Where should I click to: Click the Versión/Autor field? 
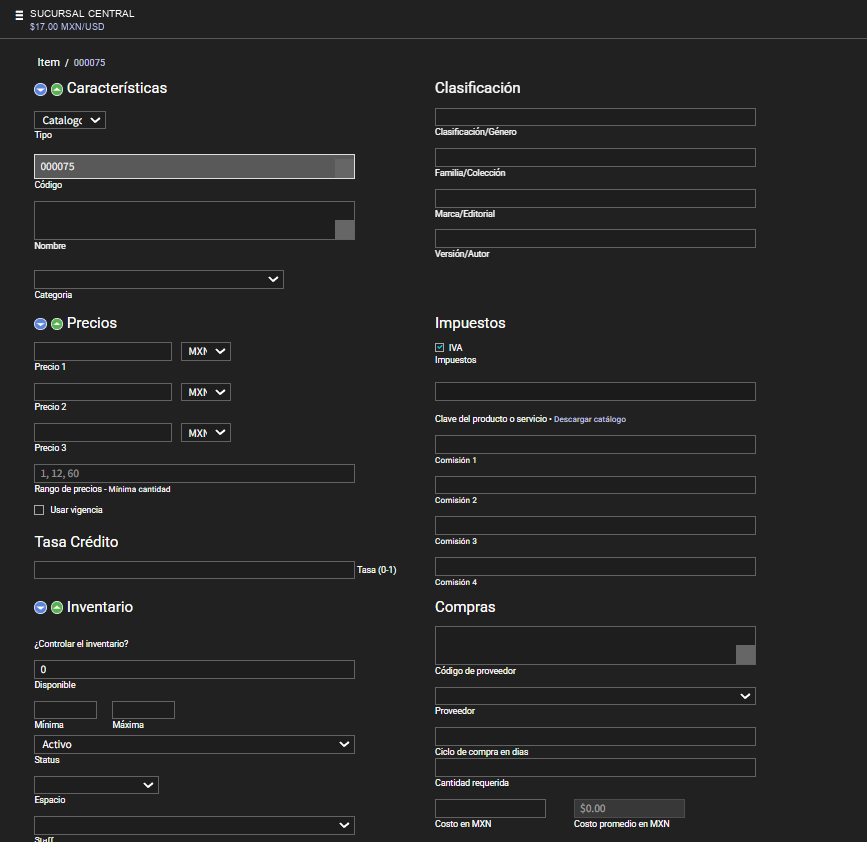pos(595,238)
